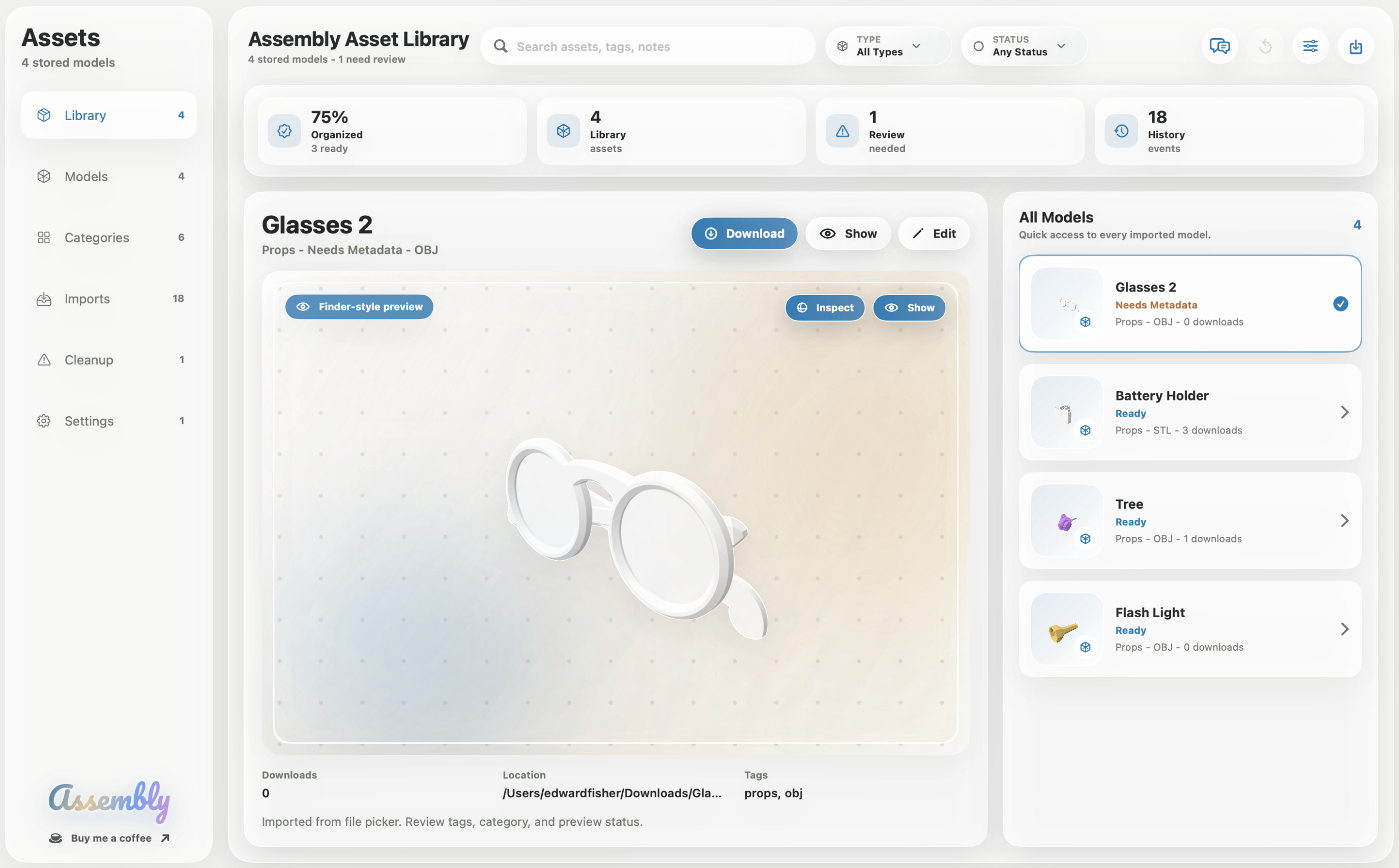The height and width of the screenshot is (868, 1399).
Task: Click the Glasses 2 selected checkmark
Action: point(1340,304)
